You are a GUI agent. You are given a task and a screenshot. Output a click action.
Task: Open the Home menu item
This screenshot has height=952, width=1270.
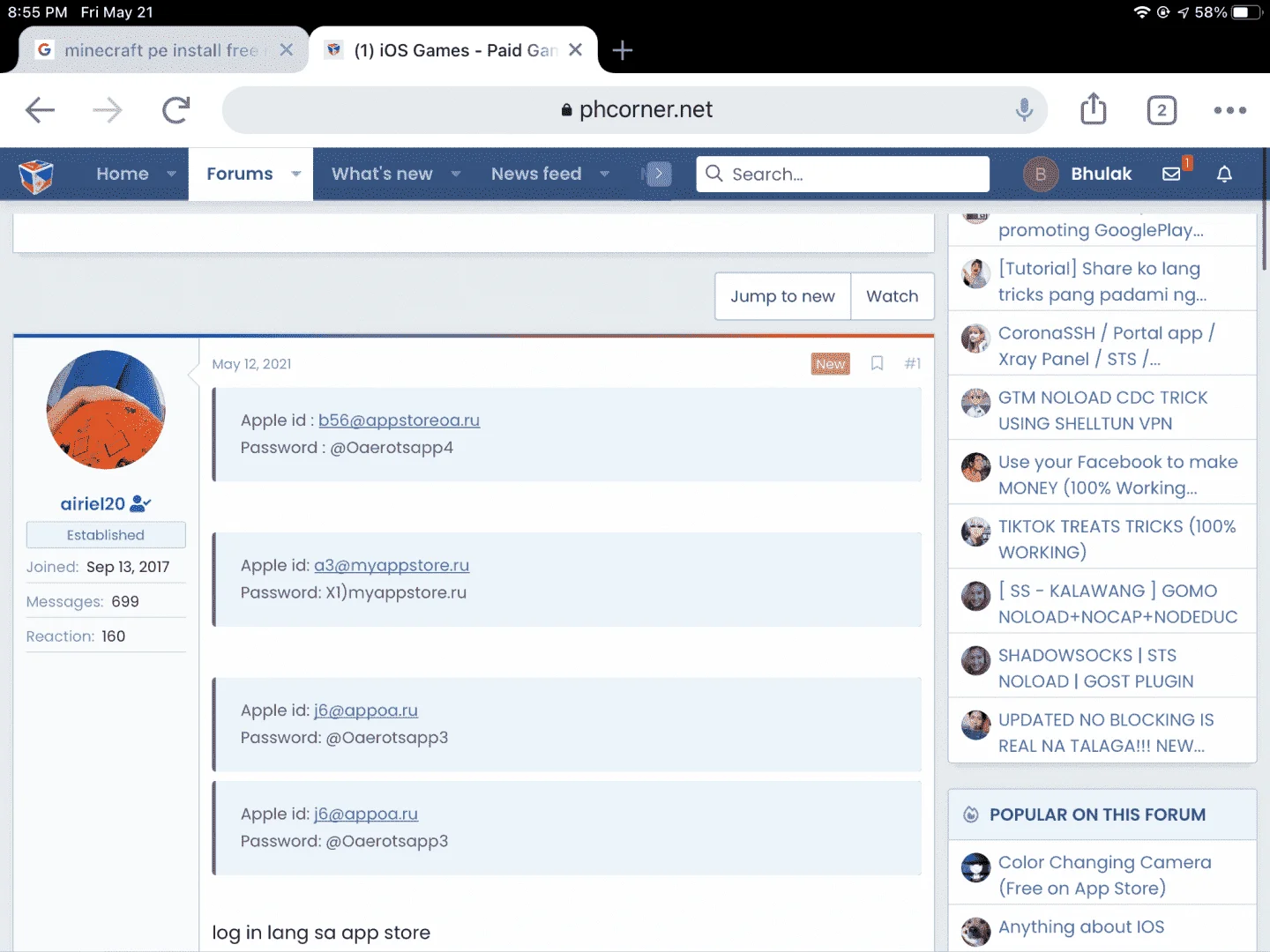click(123, 174)
